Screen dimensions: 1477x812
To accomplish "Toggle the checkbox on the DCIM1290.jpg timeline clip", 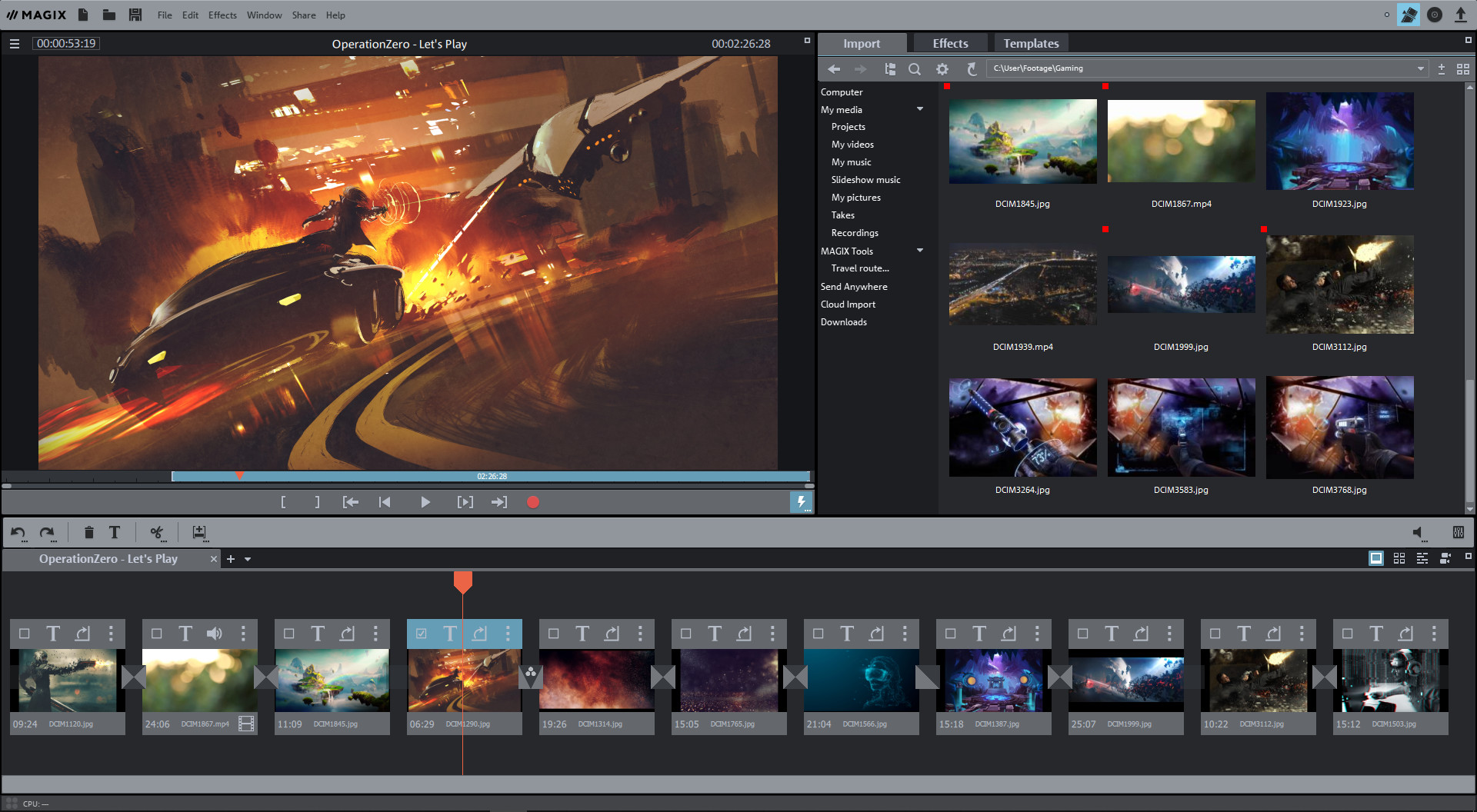I will point(422,633).
